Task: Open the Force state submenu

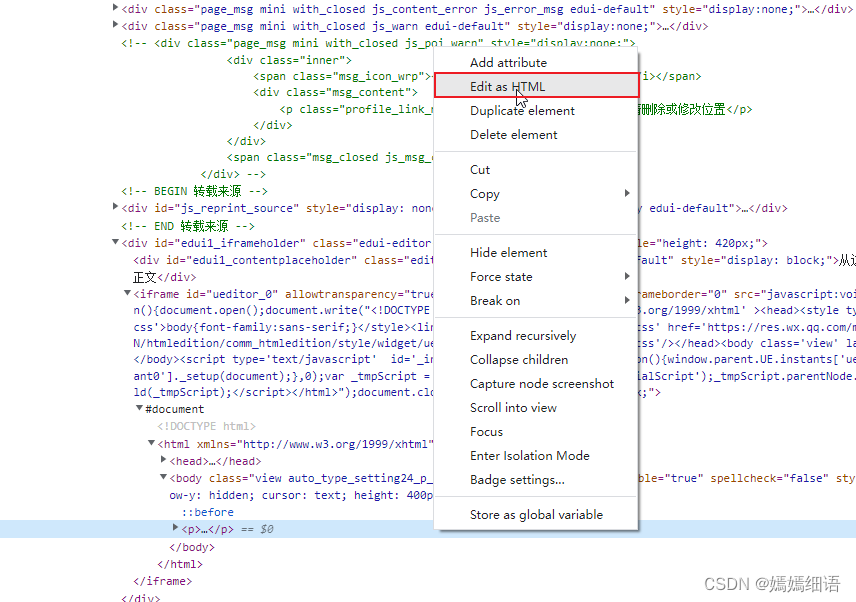Action: [x=536, y=277]
